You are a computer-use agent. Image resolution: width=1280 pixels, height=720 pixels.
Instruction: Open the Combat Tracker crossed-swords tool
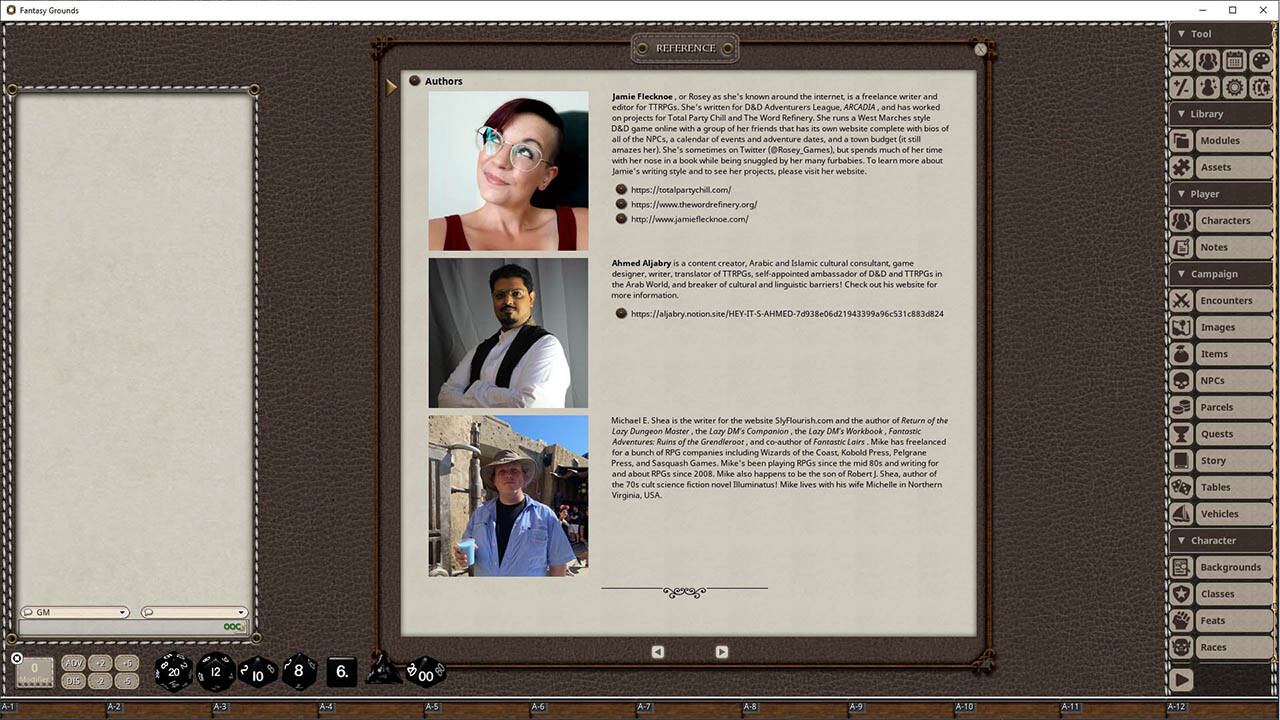(x=1181, y=60)
